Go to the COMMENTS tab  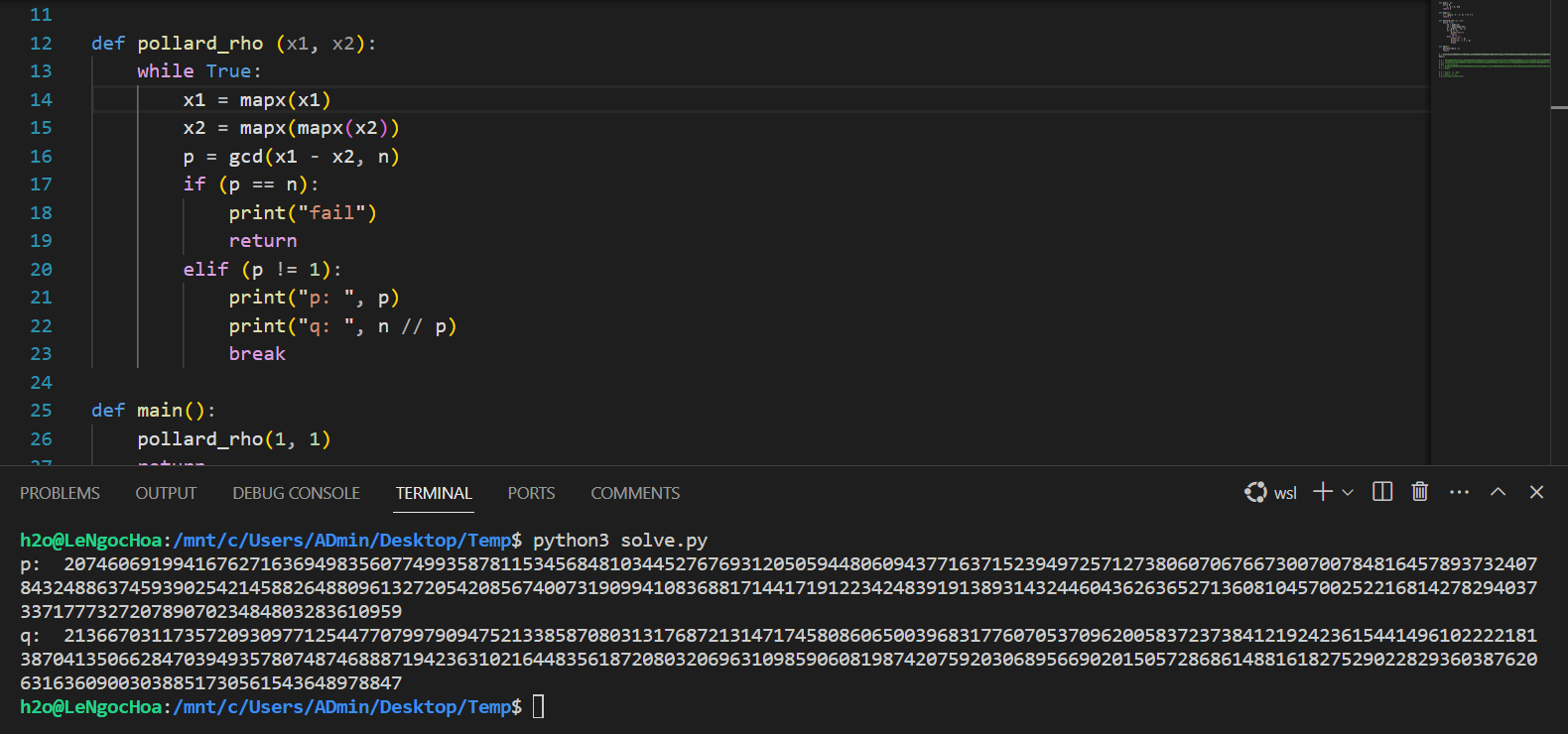(x=635, y=493)
